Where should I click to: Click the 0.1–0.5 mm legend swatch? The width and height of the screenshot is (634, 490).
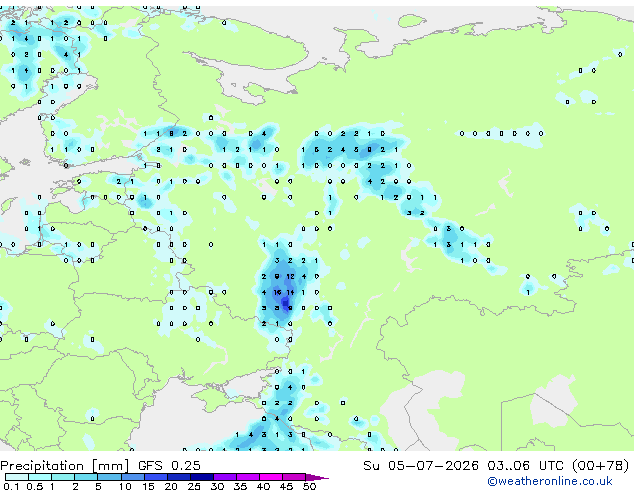tap(17, 477)
